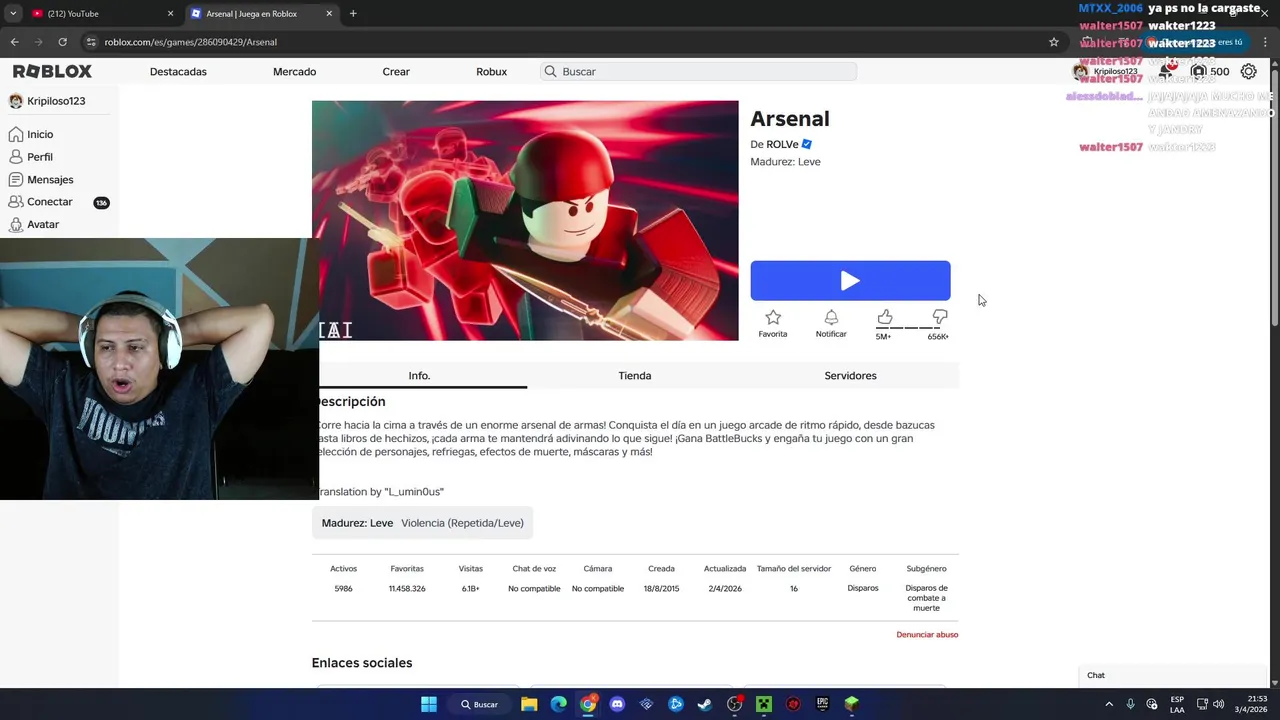Image resolution: width=1280 pixels, height=720 pixels.
Task: Select the Info. tab
Action: tap(419, 376)
